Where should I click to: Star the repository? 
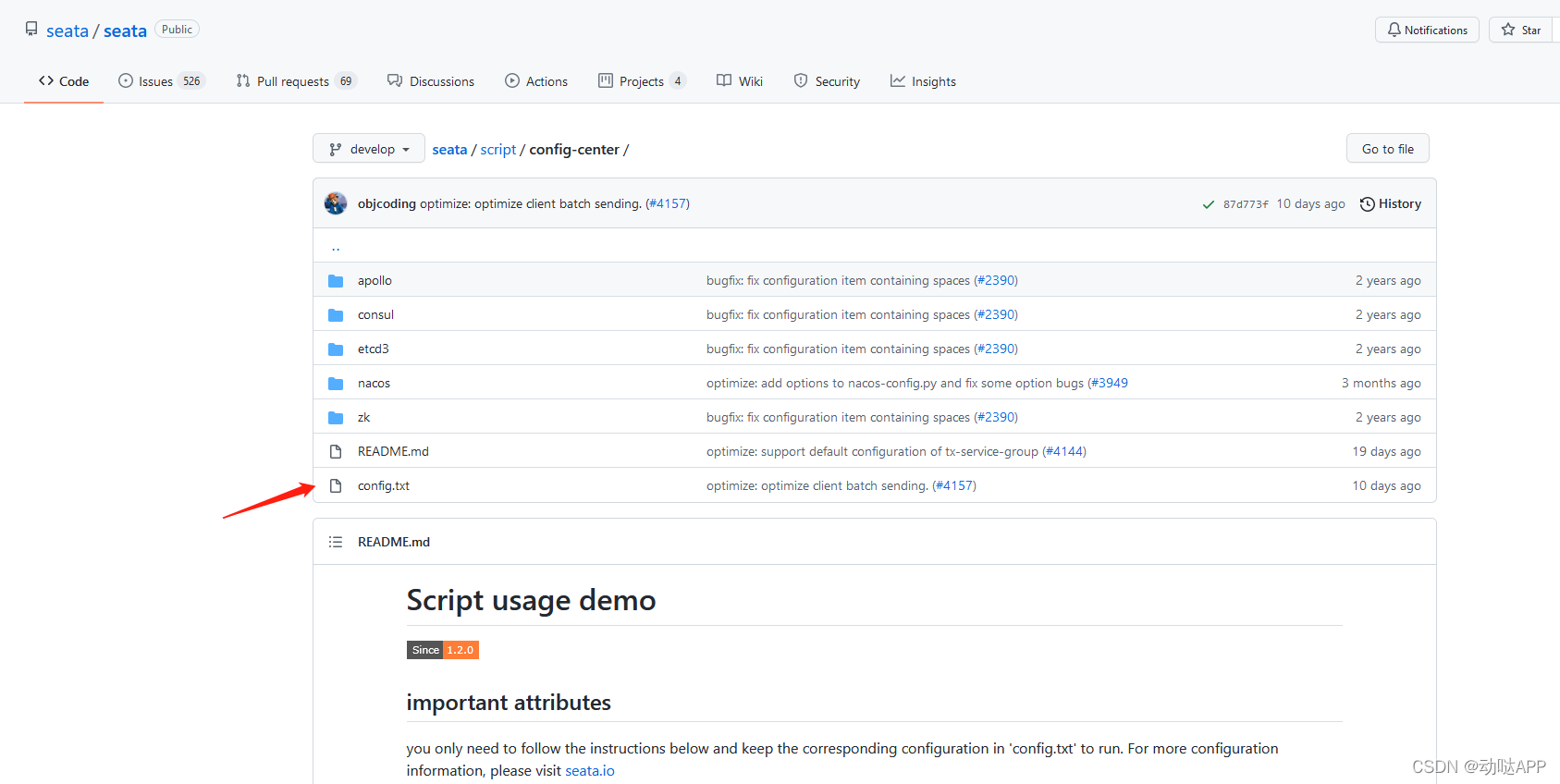(1522, 30)
